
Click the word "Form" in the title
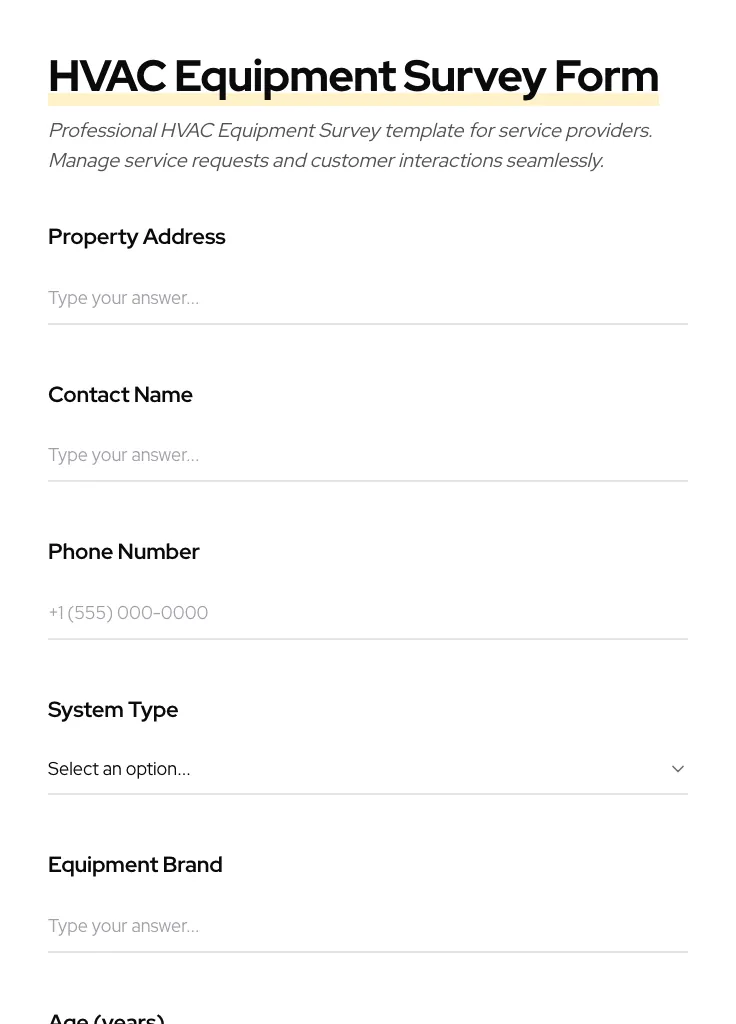[606, 77]
